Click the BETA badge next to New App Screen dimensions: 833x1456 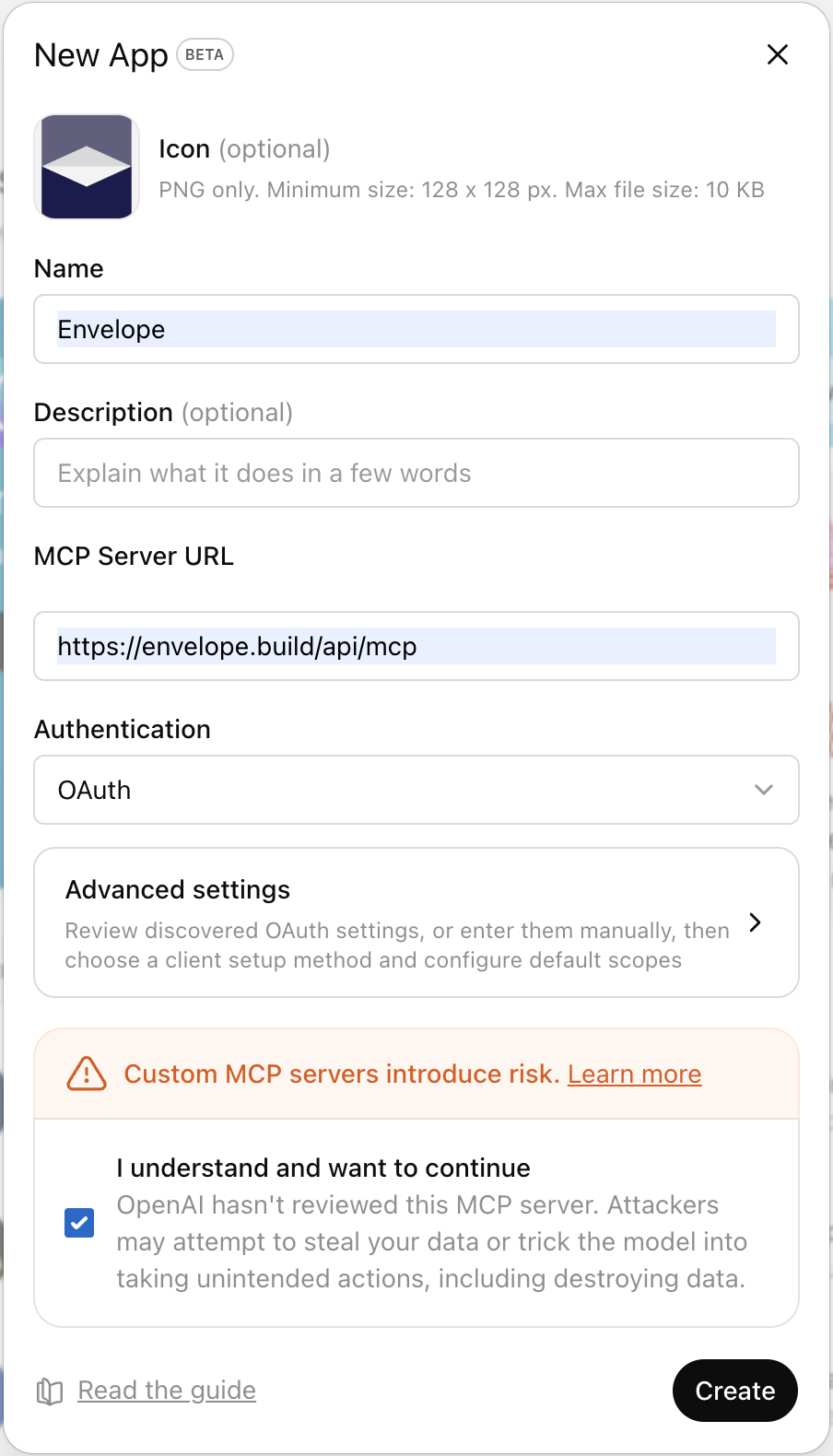[x=205, y=54]
